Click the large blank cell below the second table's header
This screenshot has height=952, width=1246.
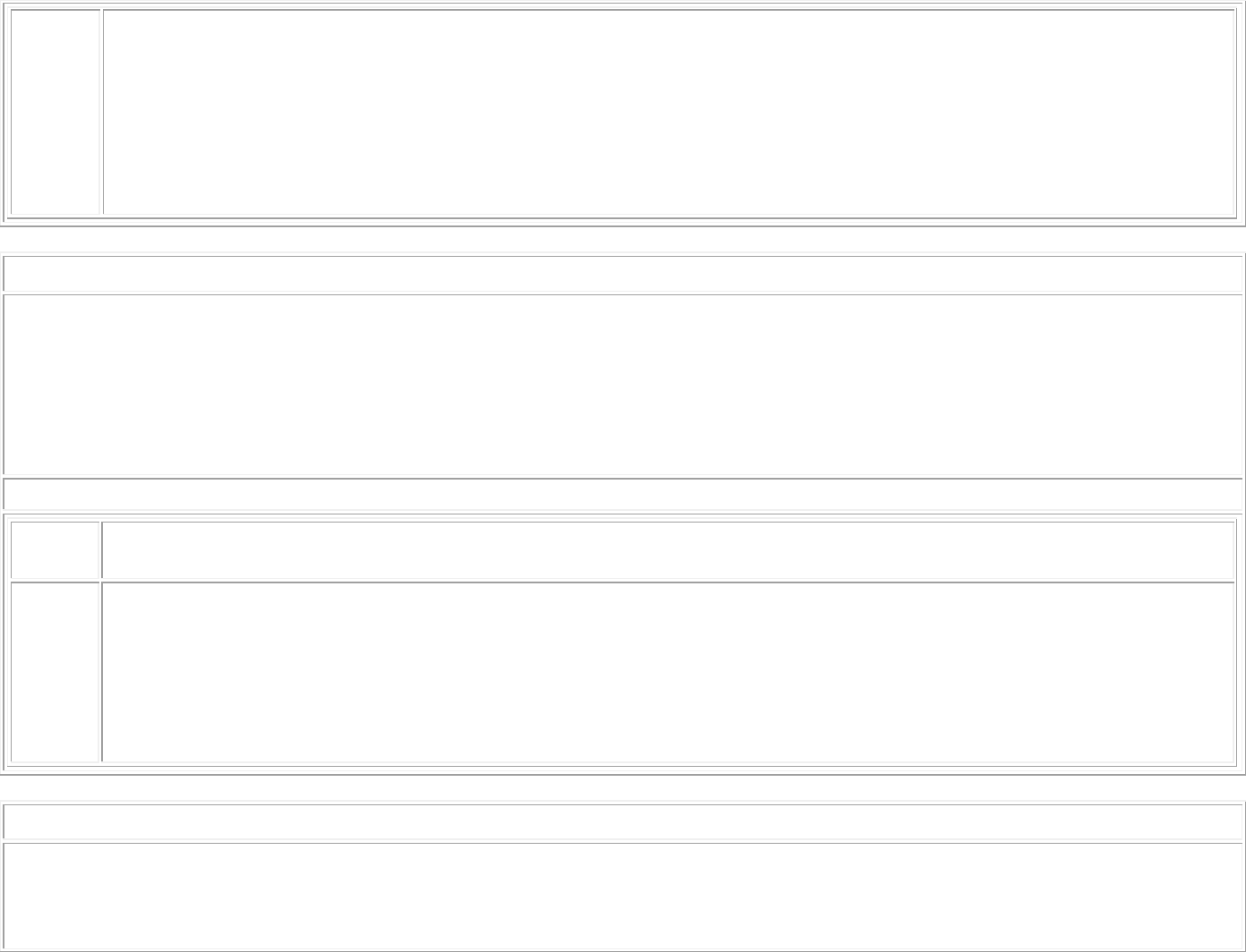tap(623, 385)
